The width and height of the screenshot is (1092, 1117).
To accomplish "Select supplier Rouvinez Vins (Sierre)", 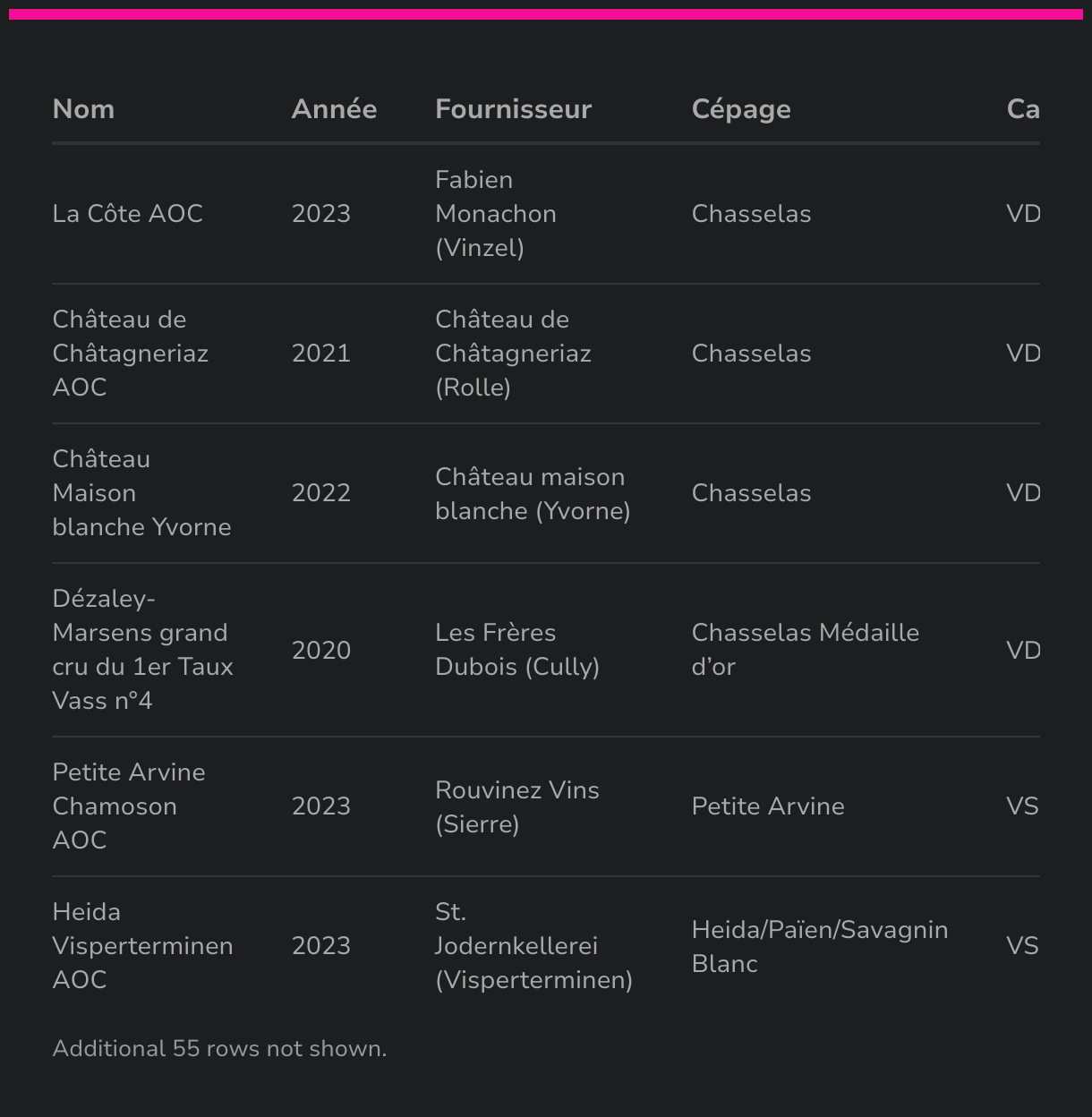I will point(516,806).
